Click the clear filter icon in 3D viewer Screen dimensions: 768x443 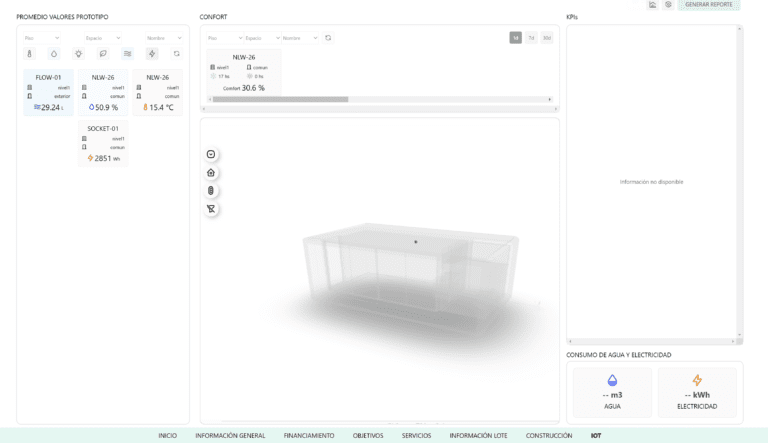[211, 208]
